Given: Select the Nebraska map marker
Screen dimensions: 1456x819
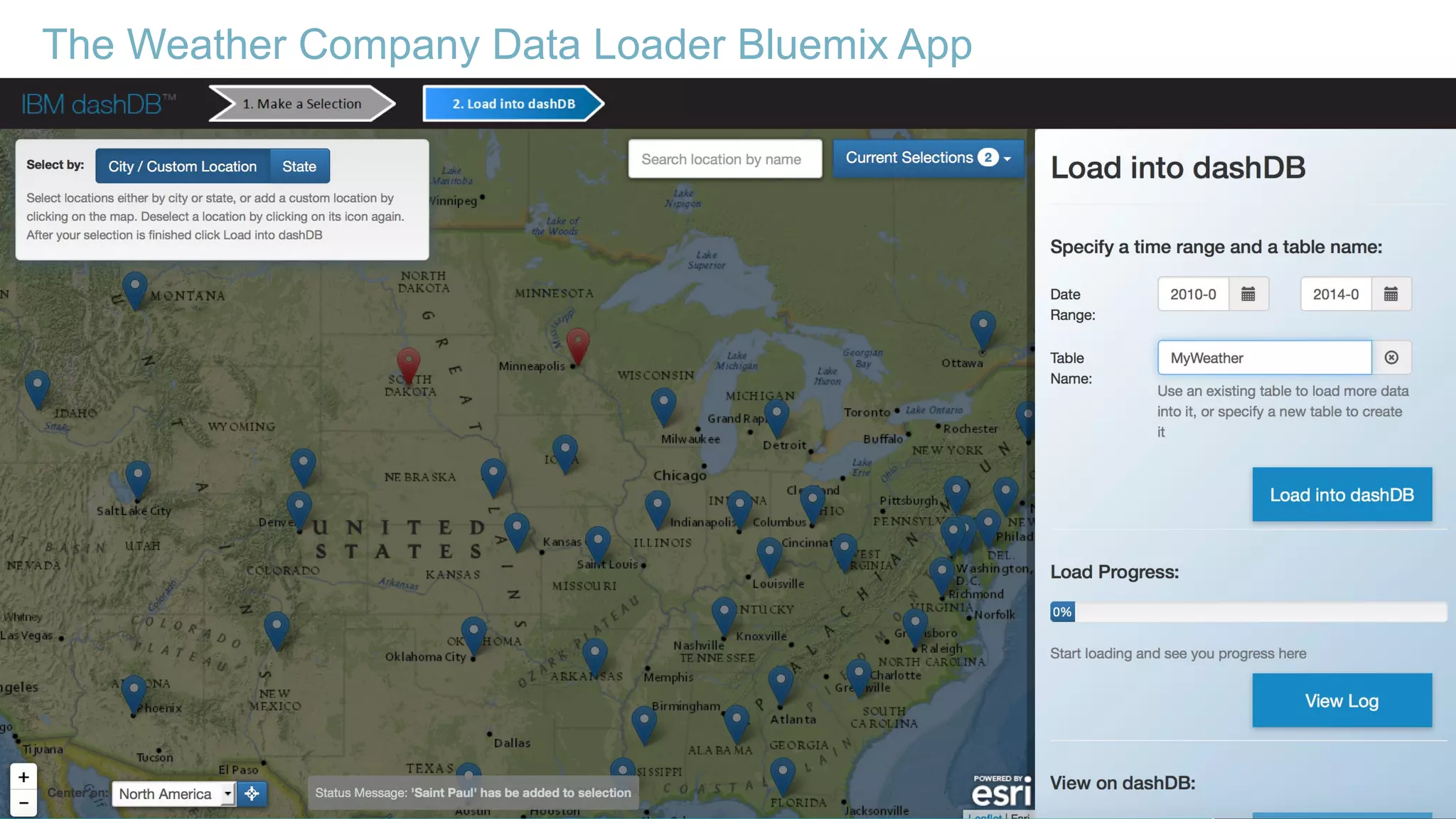Looking at the screenshot, I should click(x=493, y=477).
